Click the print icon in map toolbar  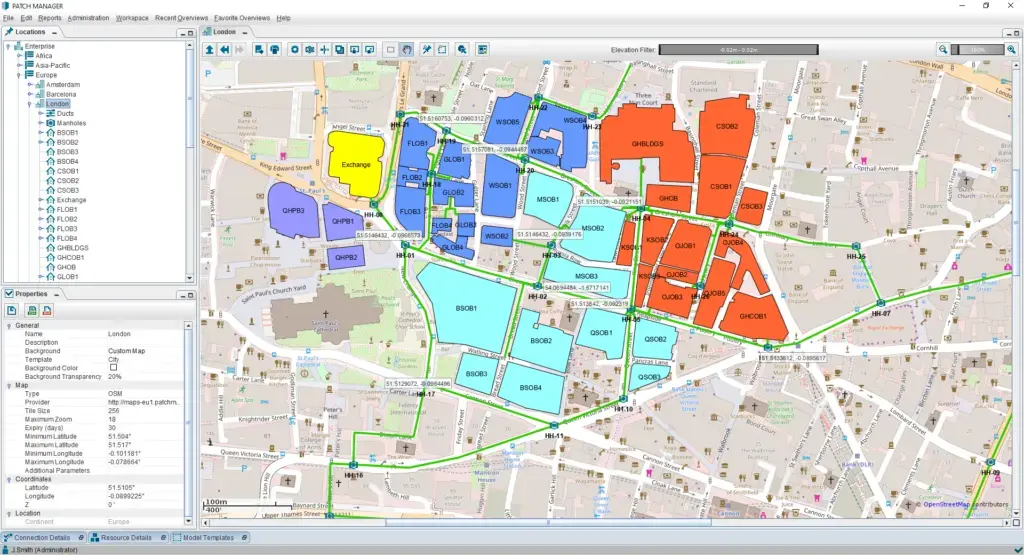click(x=274, y=49)
